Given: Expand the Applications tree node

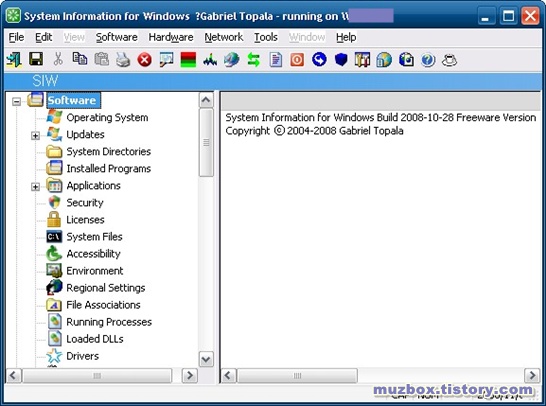Looking at the screenshot, I should 35,187.
